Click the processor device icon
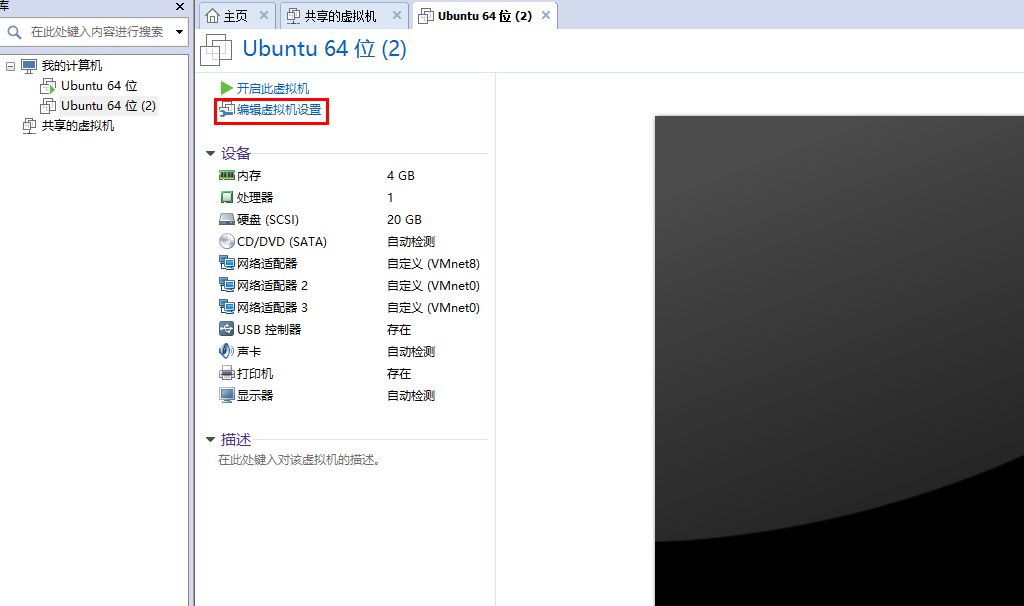 point(227,197)
